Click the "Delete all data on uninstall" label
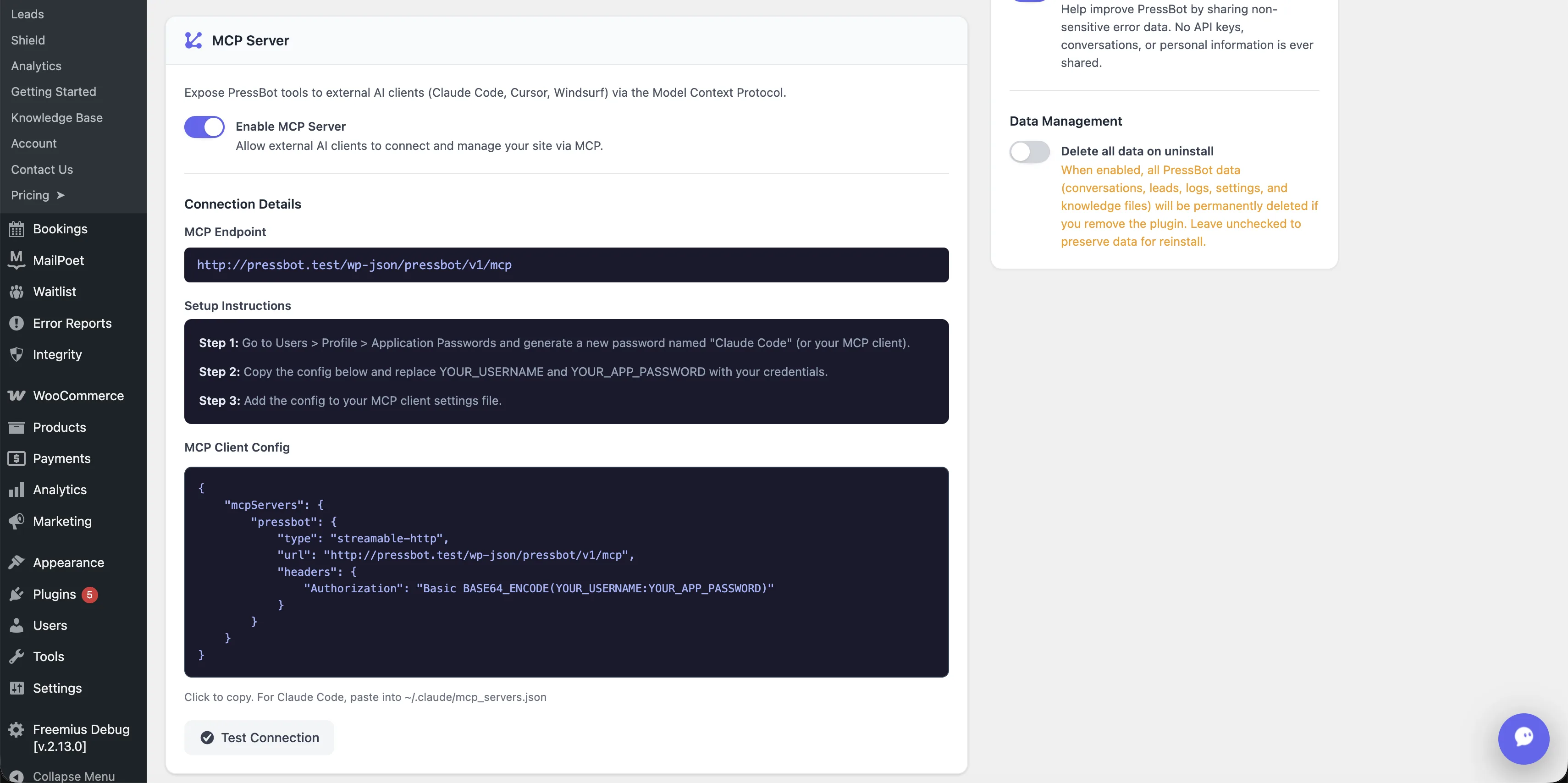The height and width of the screenshot is (783, 1568). (x=1137, y=151)
